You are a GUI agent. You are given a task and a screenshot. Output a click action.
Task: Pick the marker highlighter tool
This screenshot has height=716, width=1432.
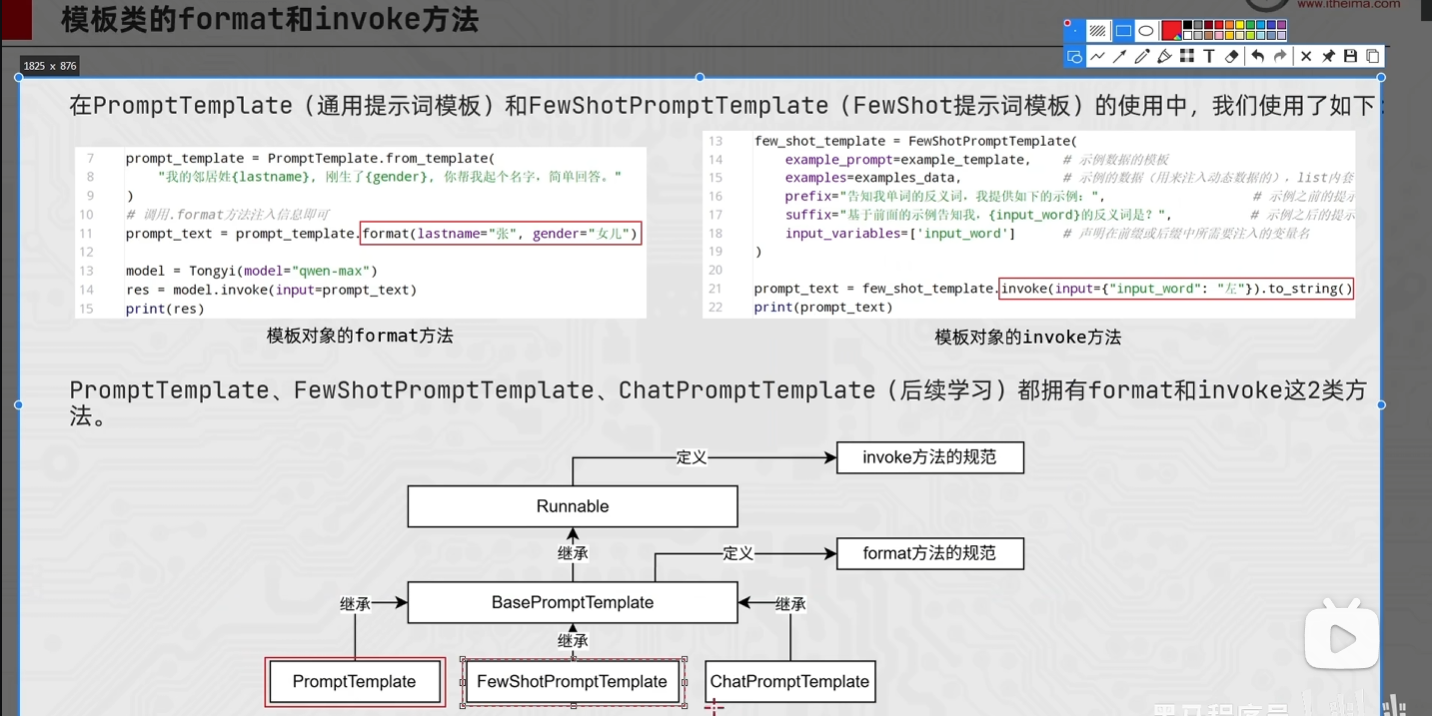tap(1164, 56)
